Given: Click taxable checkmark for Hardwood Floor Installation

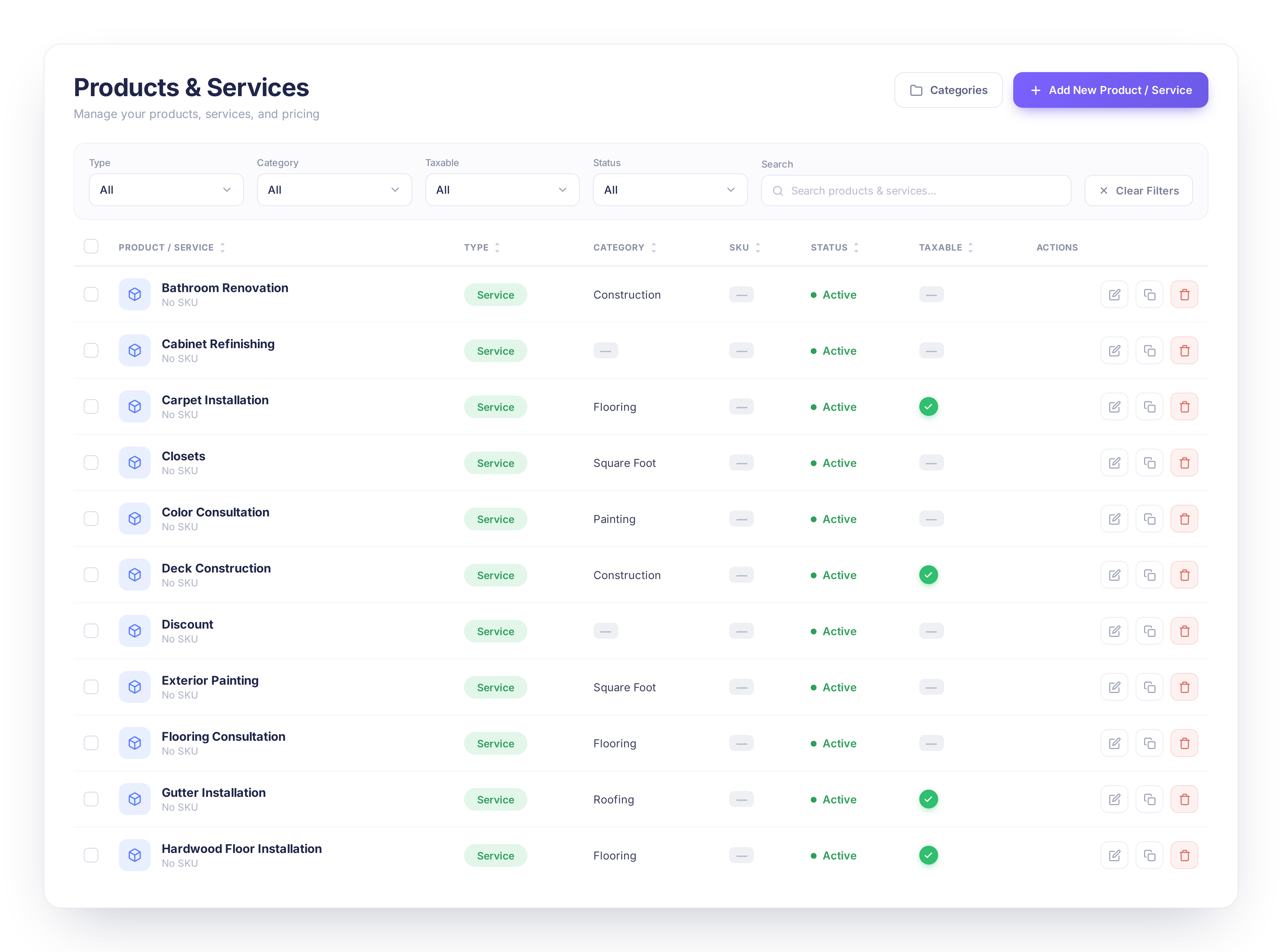Looking at the screenshot, I should pyautogui.click(x=928, y=855).
